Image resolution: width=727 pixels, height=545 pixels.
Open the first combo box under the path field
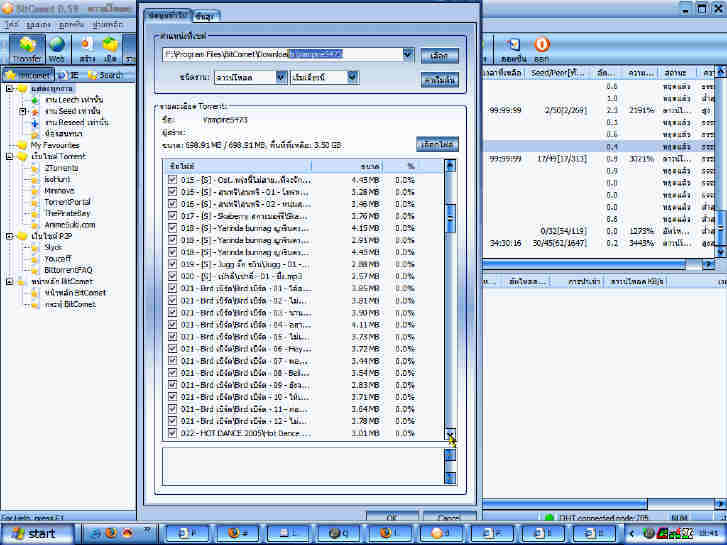pos(251,77)
